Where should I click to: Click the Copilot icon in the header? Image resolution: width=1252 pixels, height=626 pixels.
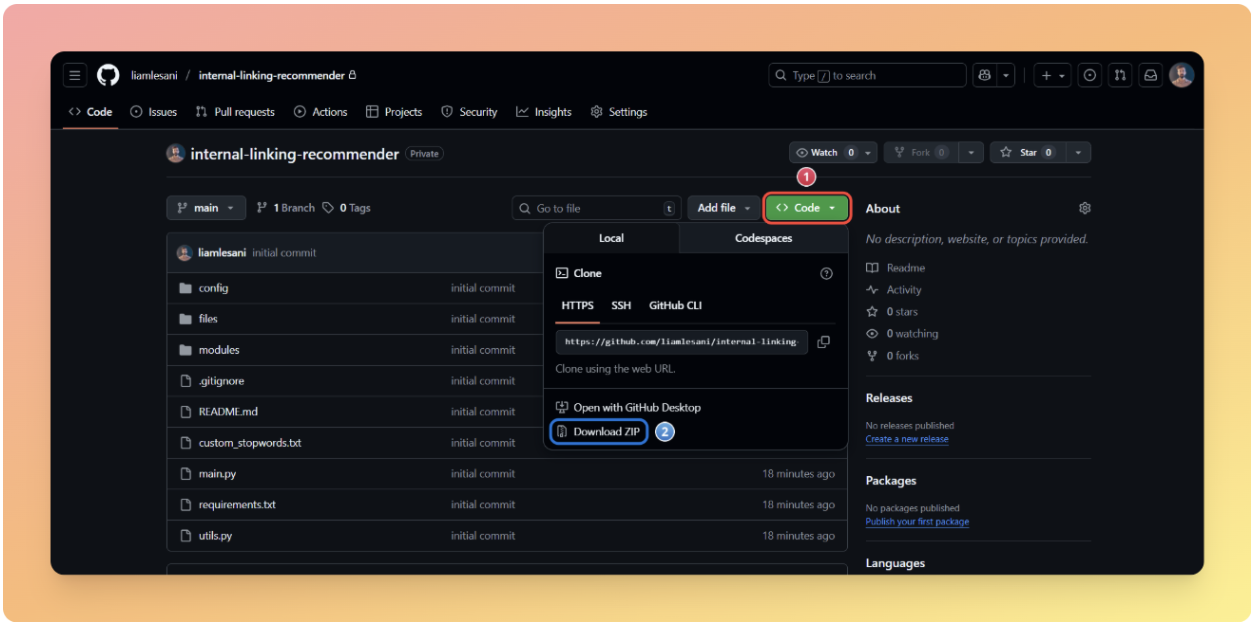pos(984,74)
